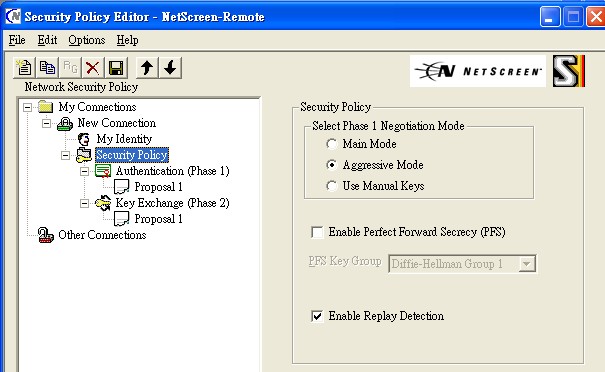Click the Copy toolbar icon

(x=47, y=68)
